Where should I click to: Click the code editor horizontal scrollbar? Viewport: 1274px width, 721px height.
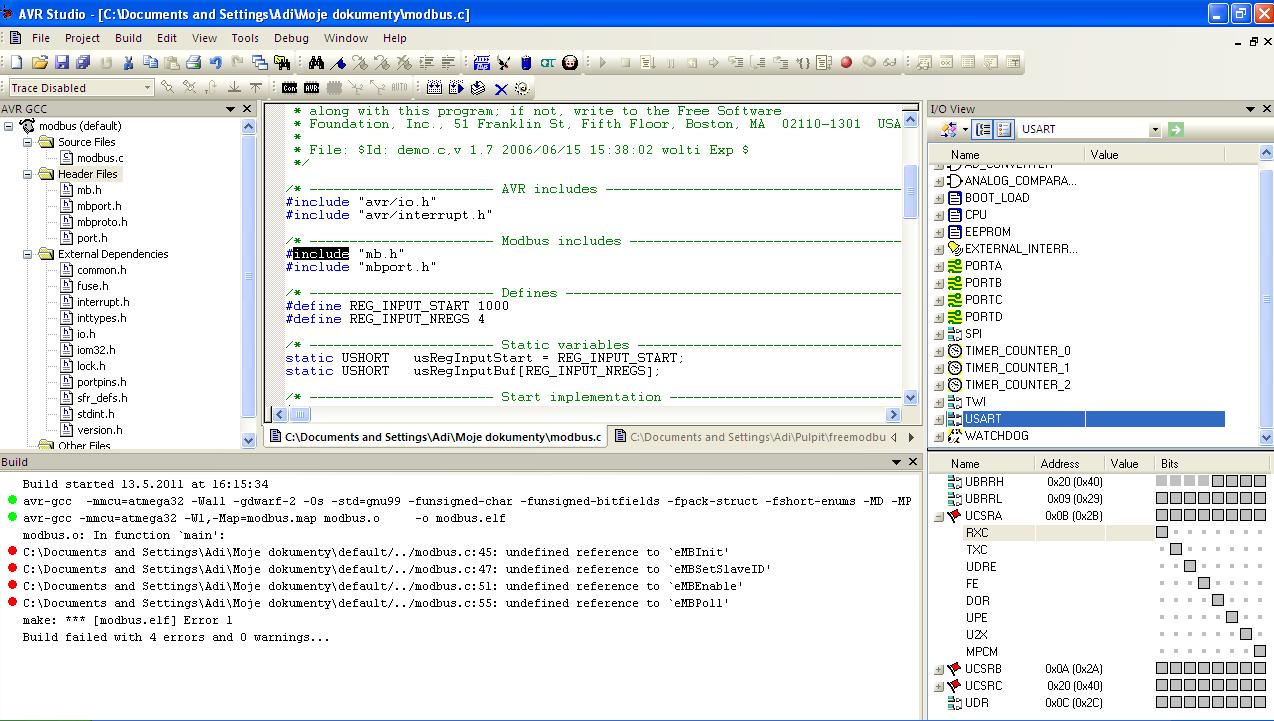[590, 414]
